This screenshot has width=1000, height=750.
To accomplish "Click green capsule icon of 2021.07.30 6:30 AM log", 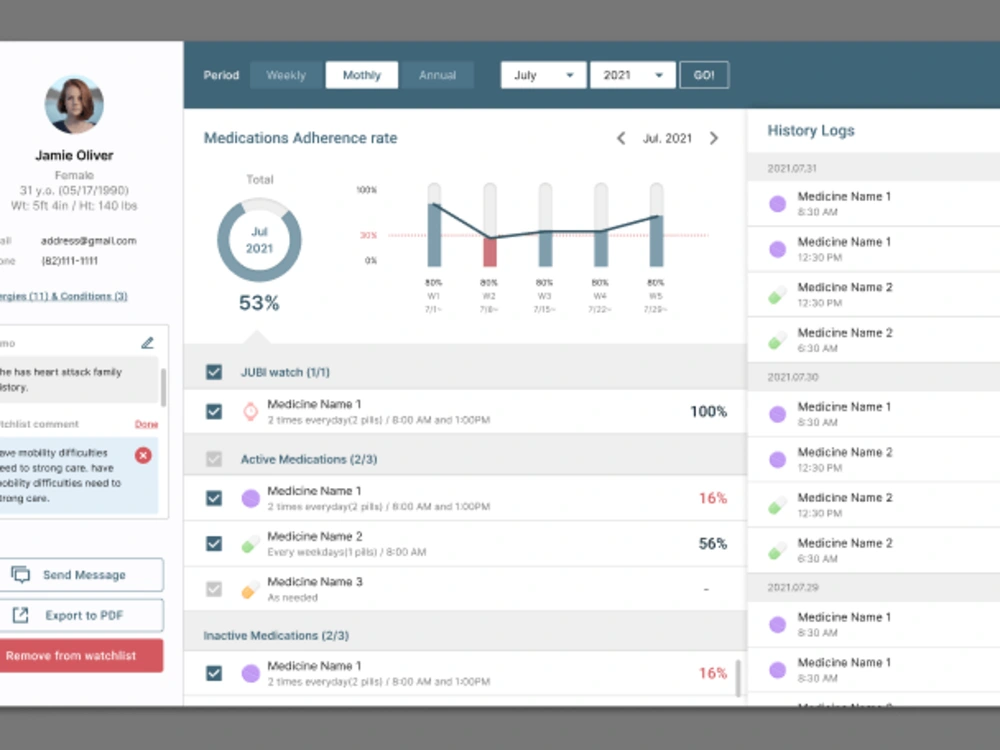I will pyautogui.click(x=777, y=550).
